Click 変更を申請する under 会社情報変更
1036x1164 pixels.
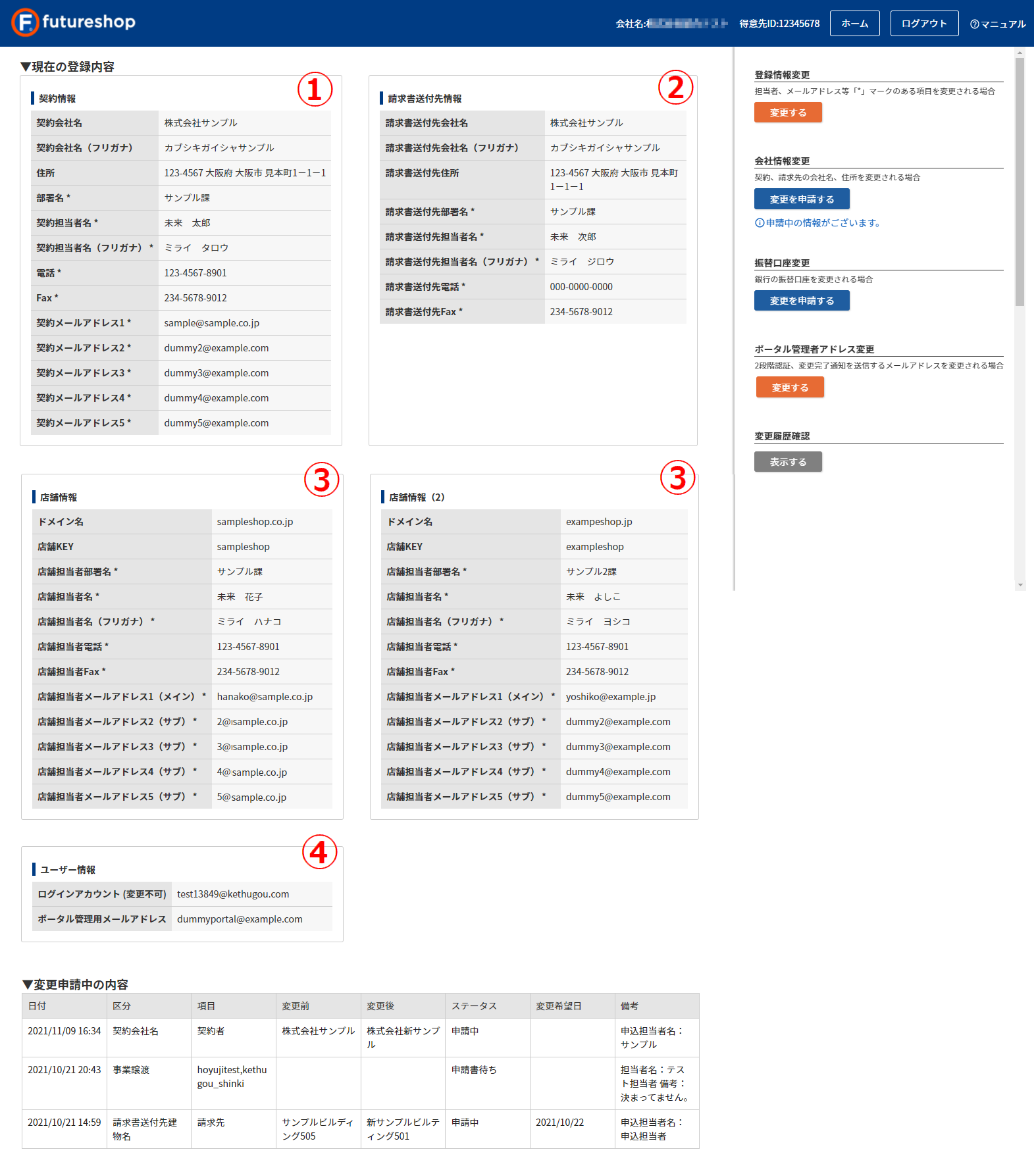802,199
